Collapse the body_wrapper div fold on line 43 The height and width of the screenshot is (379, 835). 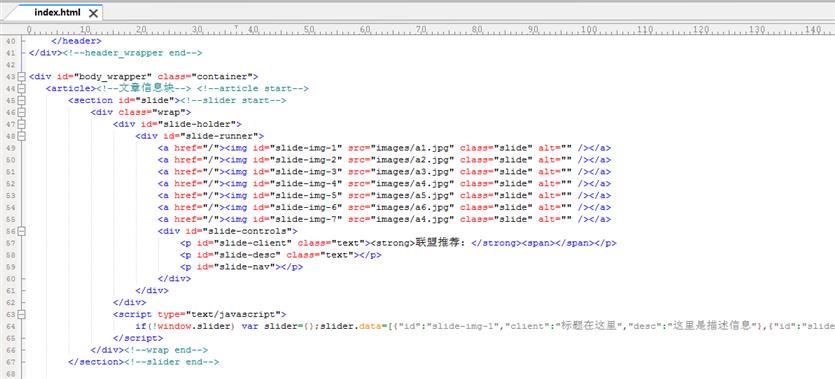[x=21, y=77]
